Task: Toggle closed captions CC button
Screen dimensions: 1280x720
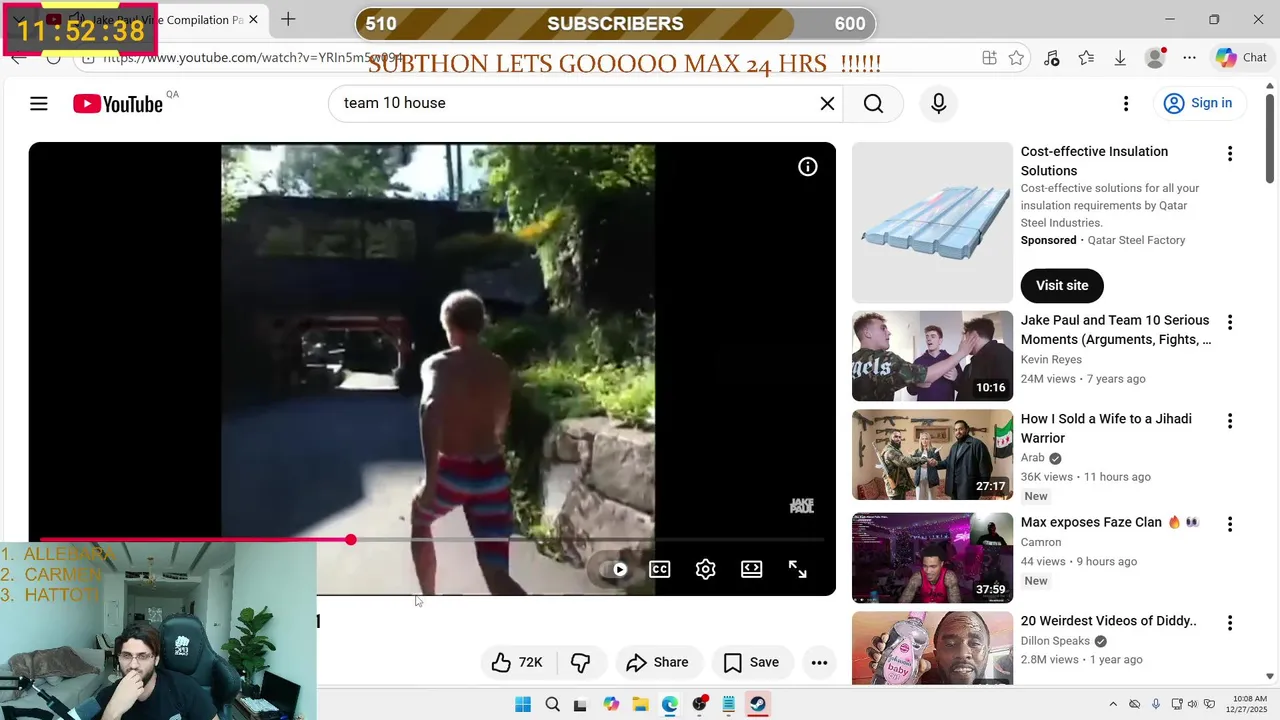Action: click(660, 569)
